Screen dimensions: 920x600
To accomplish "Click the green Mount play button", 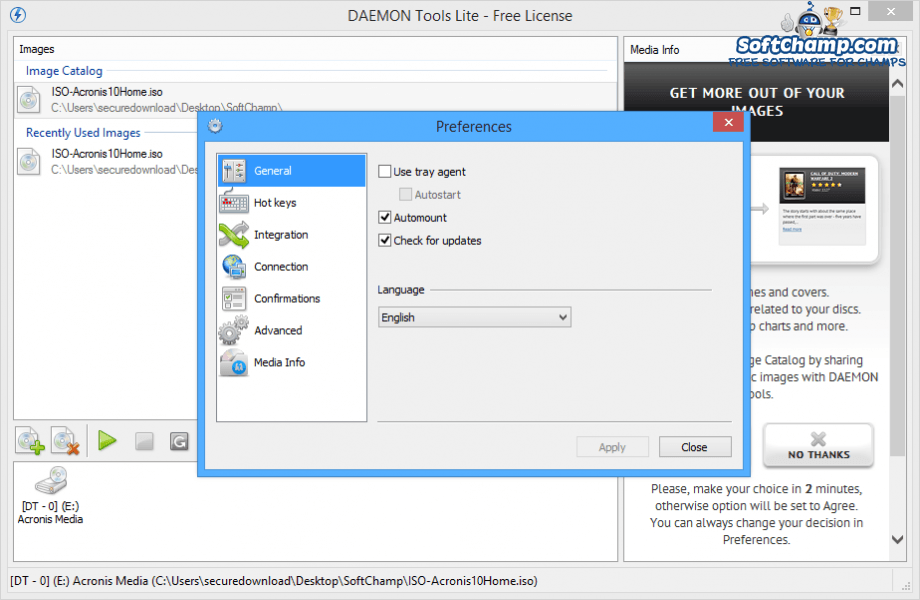I will click(x=107, y=440).
